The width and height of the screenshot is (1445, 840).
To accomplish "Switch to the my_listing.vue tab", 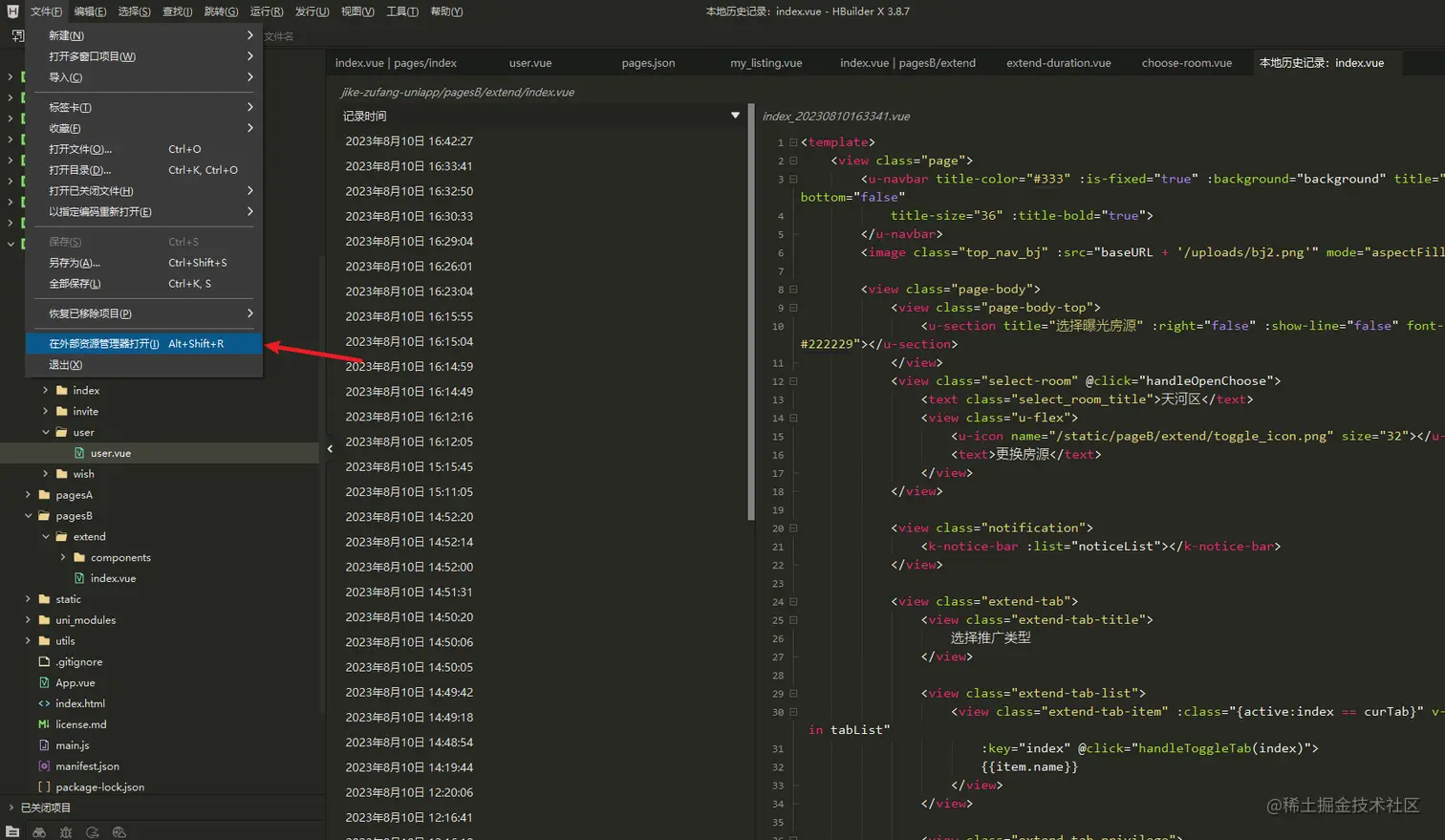I will click(x=766, y=63).
